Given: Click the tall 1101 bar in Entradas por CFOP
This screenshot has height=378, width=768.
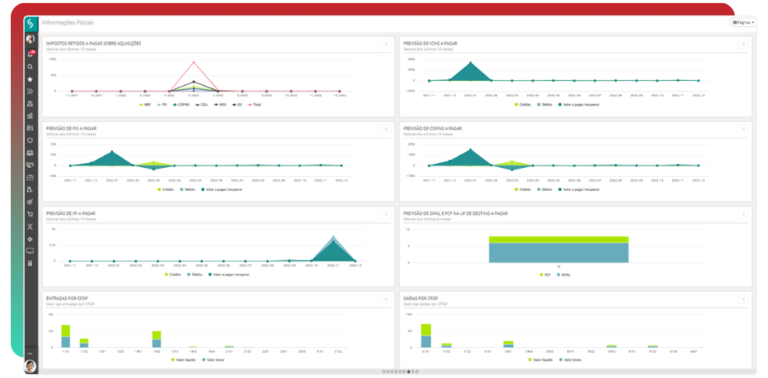Looking at the screenshot, I should [x=66, y=336].
